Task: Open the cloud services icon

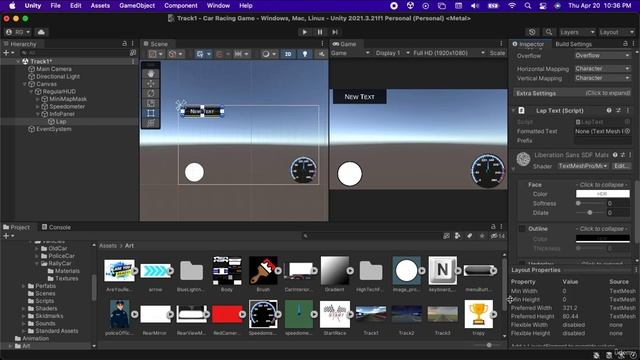Action: point(41,32)
